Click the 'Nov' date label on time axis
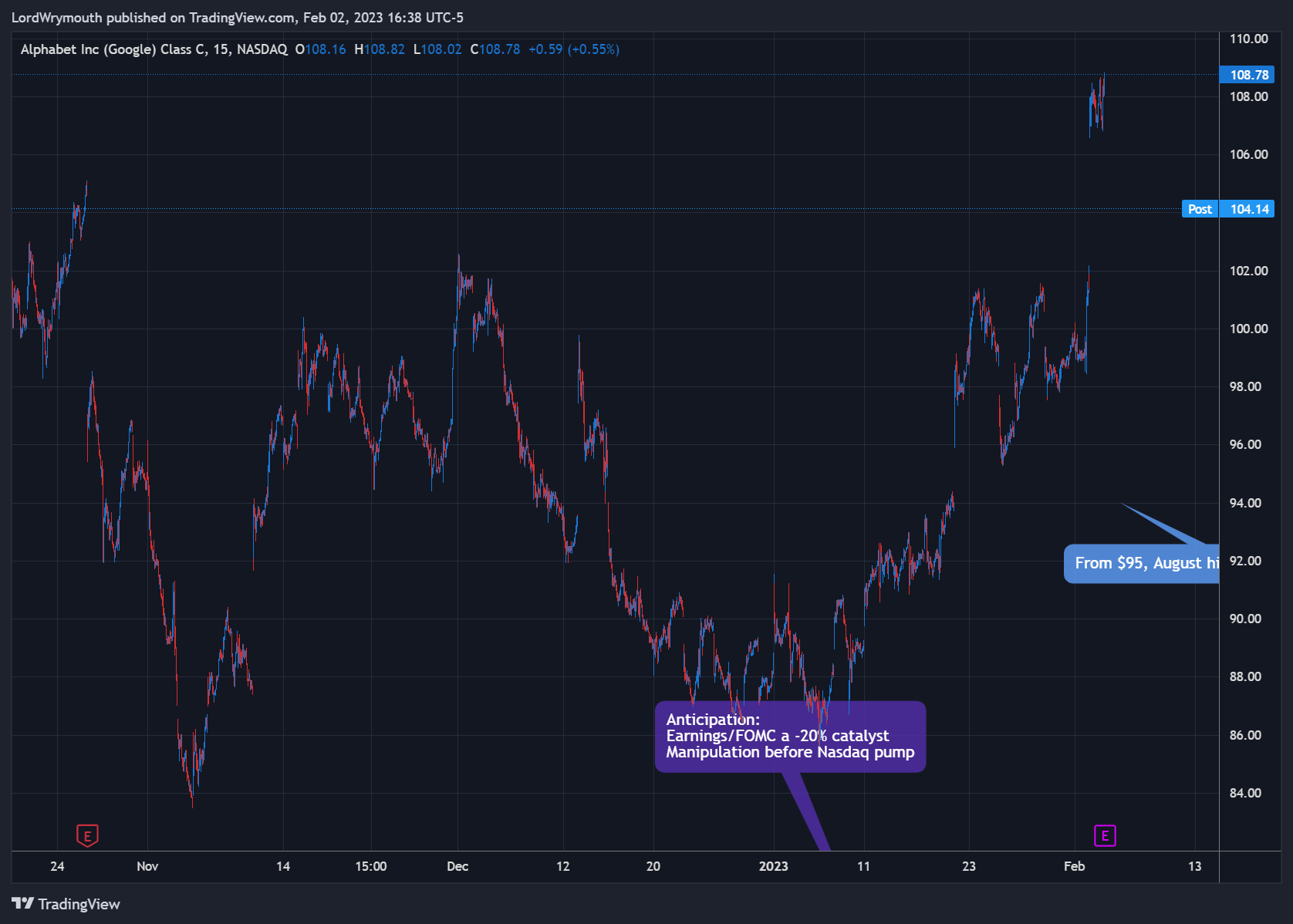The height and width of the screenshot is (924, 1293). coord(147,866)
